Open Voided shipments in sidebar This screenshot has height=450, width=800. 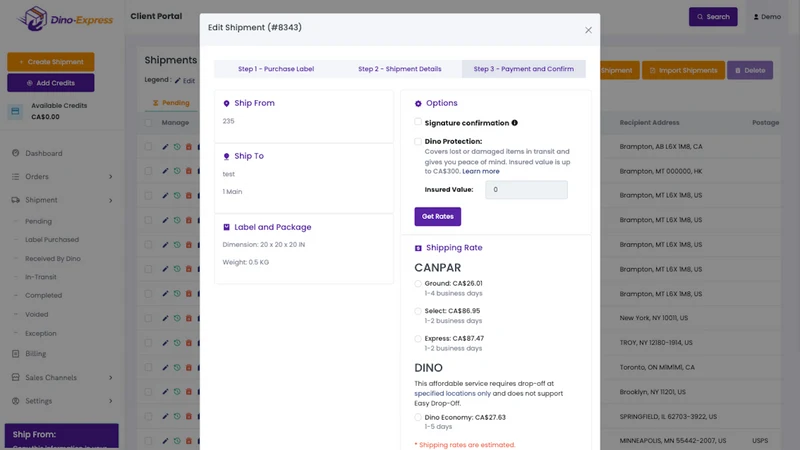click(37, 314)
